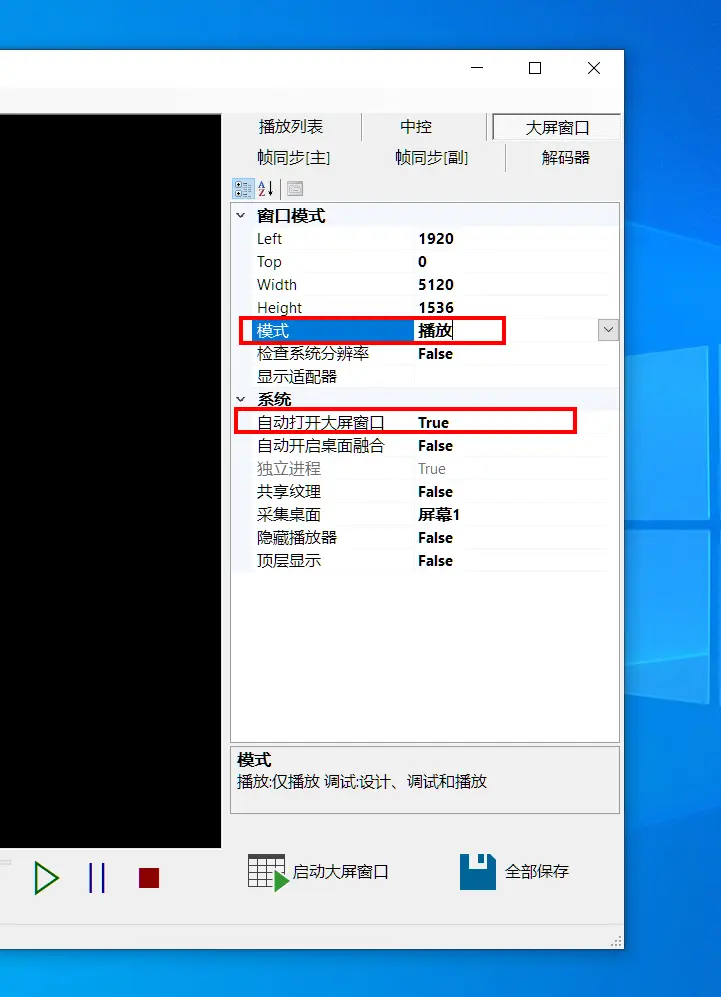This screenshot has width=721, height=997.
Task: Switch to the 播放列表 tab
Action: tap(291, 127)
